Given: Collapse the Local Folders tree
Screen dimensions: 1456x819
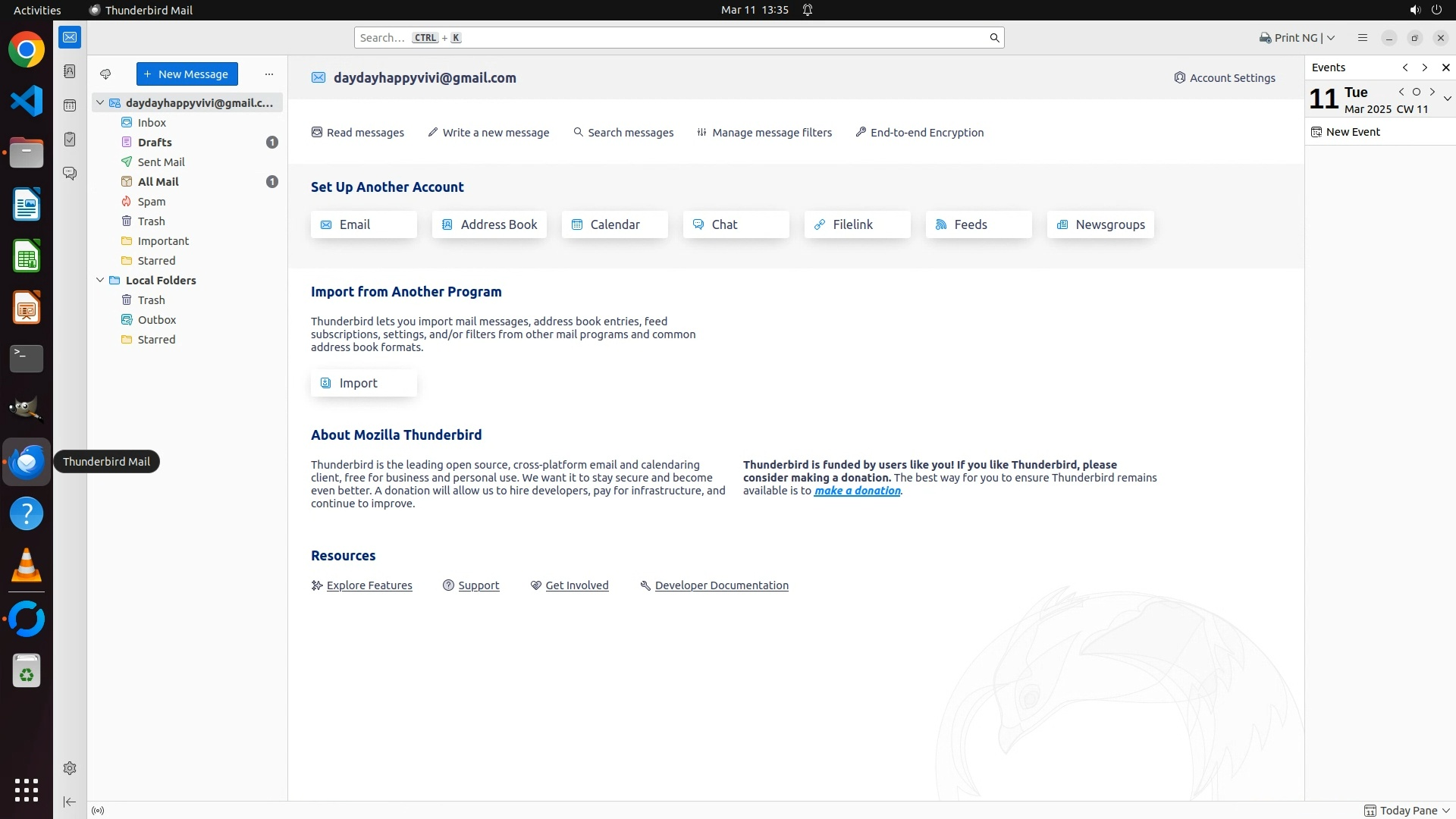Looking at the screenshot, I should [x=100, y=280].
